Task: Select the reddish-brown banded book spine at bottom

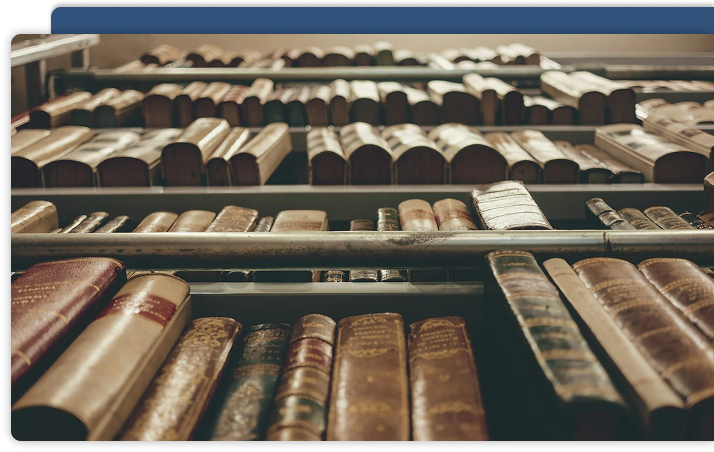Action: click(x=303, y=378)
